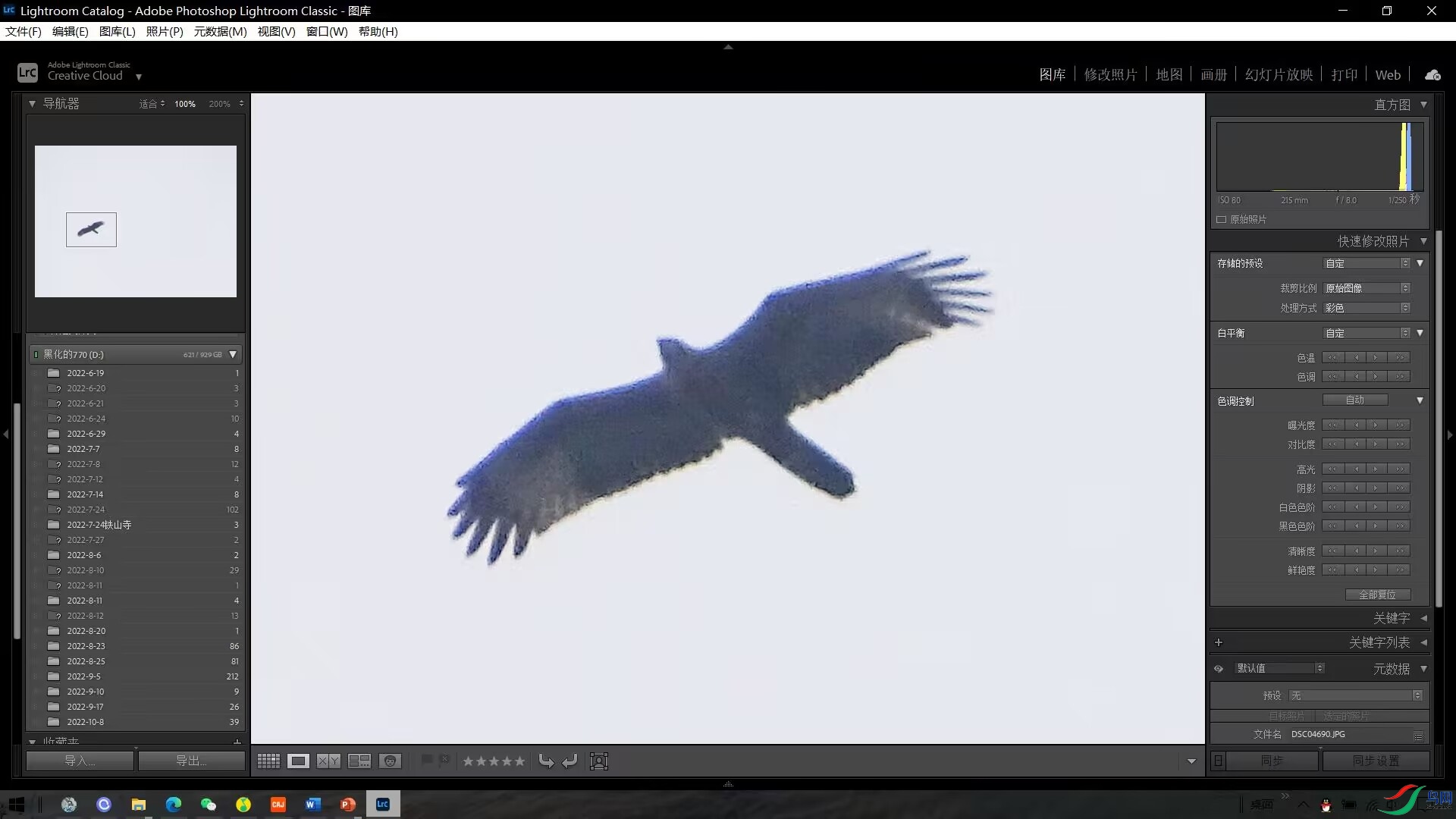Select Loupe view icon in toolbar
The height and width of the screenshot is (819, 1456).
point(298,761)
